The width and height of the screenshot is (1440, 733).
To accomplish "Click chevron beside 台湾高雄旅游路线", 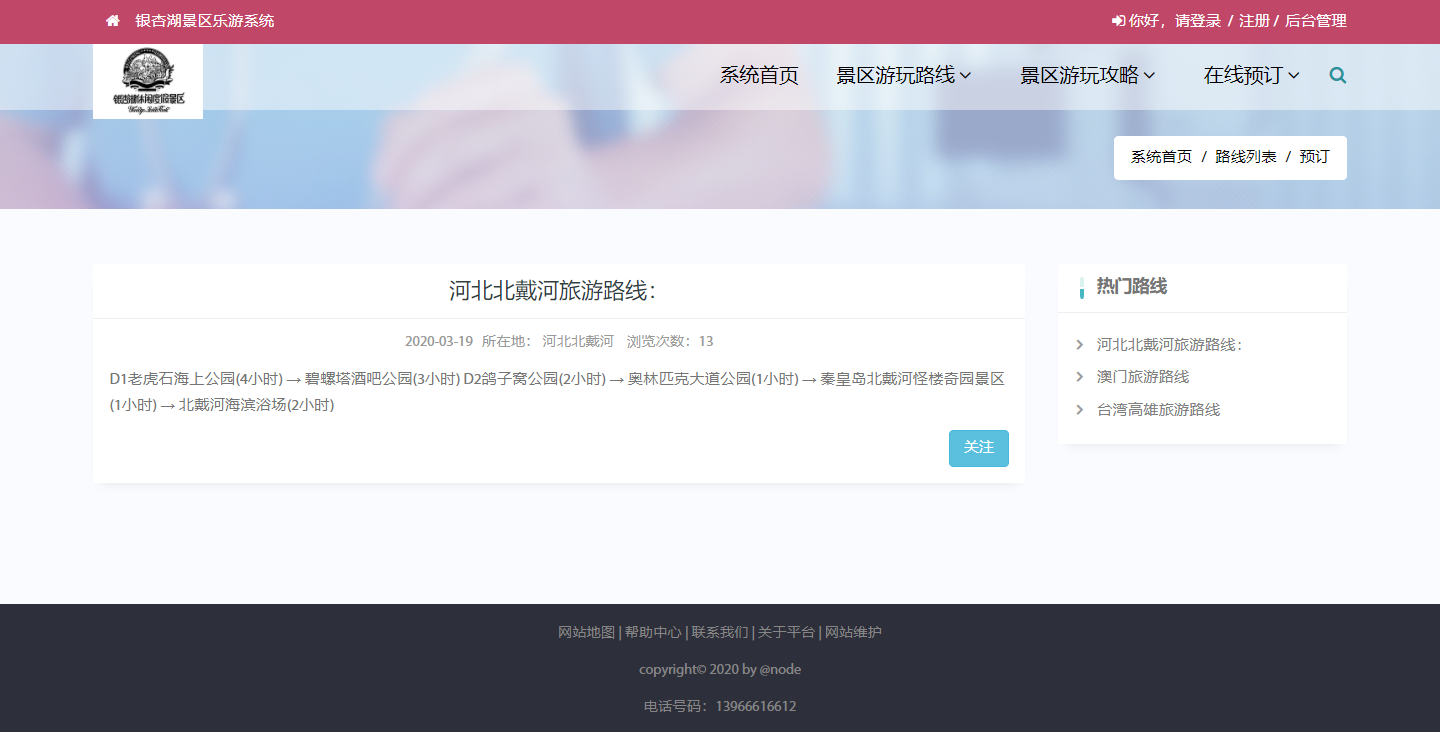I will (x=1080, y=409).
